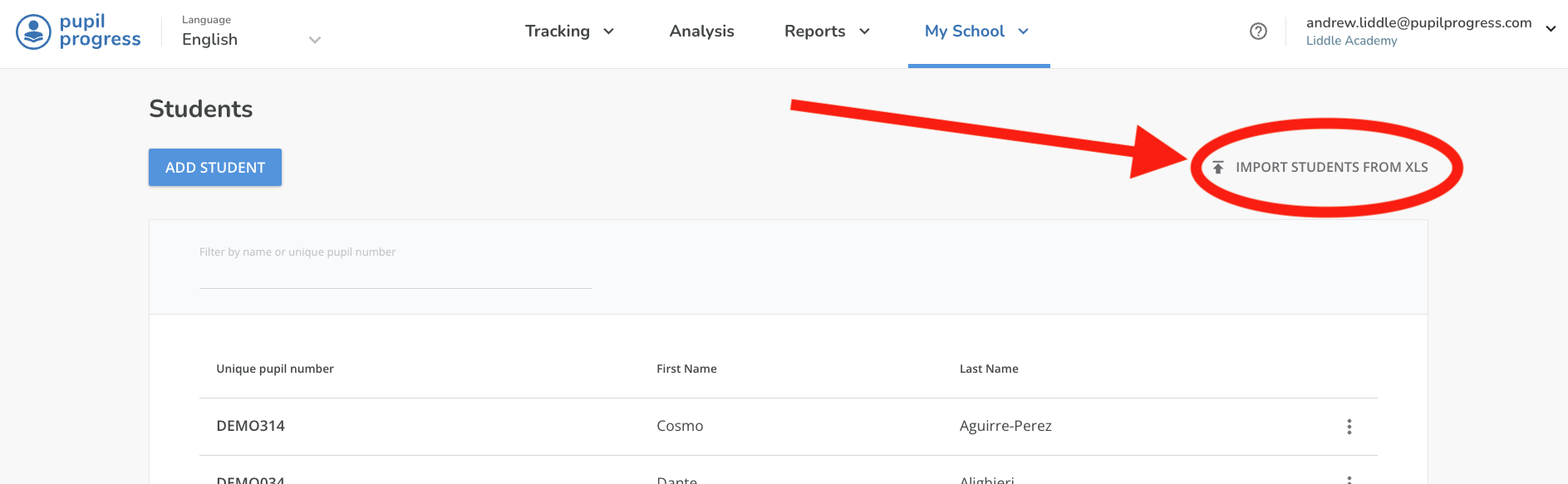Click the Last Name column header
Screen dimensions: 1568x484
989,369
